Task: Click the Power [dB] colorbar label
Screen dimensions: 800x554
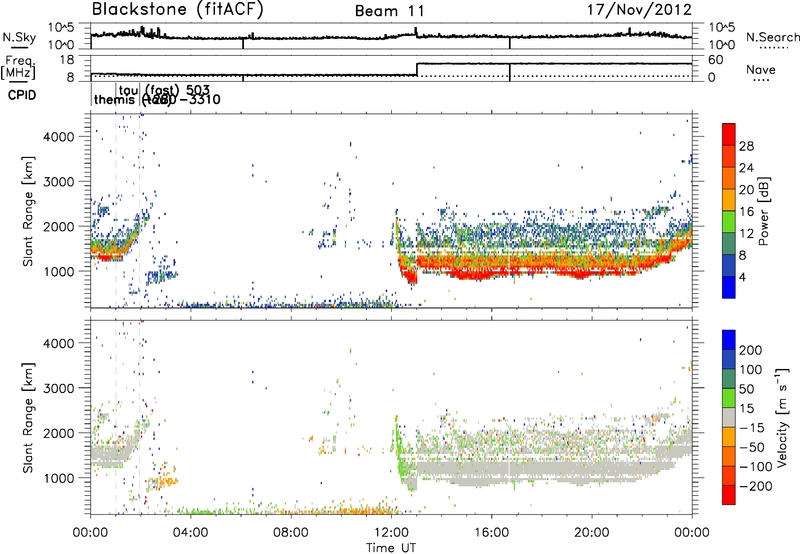Action: tap(764, 211)
